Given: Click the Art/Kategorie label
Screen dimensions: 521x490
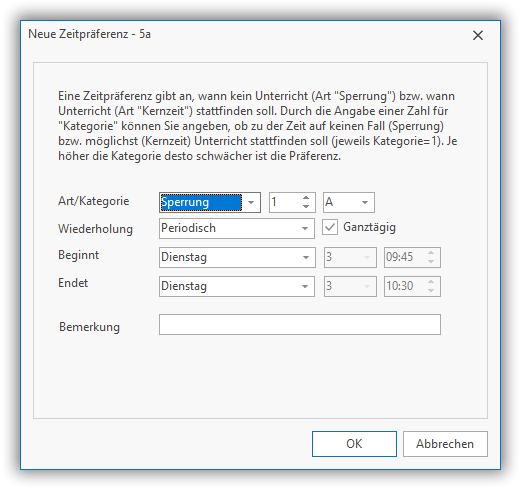Looking at the screenshot, I should 94,201.
